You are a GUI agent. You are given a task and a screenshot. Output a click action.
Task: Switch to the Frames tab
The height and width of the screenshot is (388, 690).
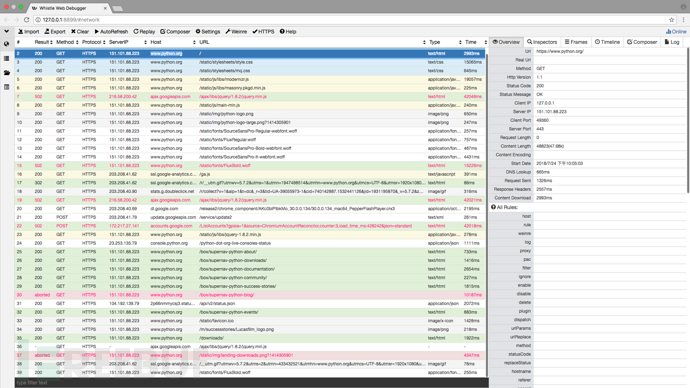tap(576, 42)
